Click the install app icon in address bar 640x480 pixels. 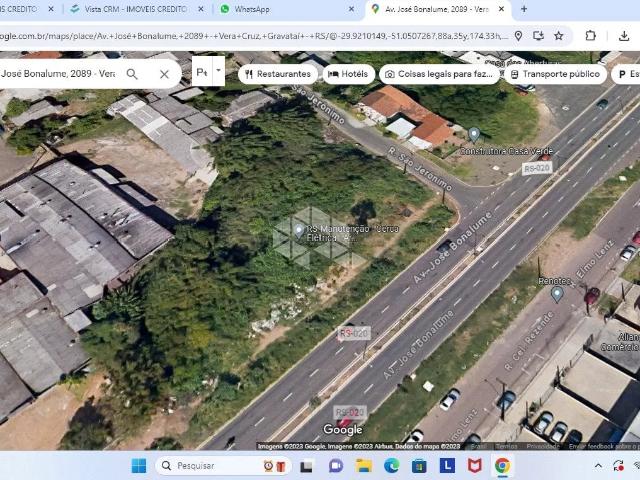(x=539, y=36)
